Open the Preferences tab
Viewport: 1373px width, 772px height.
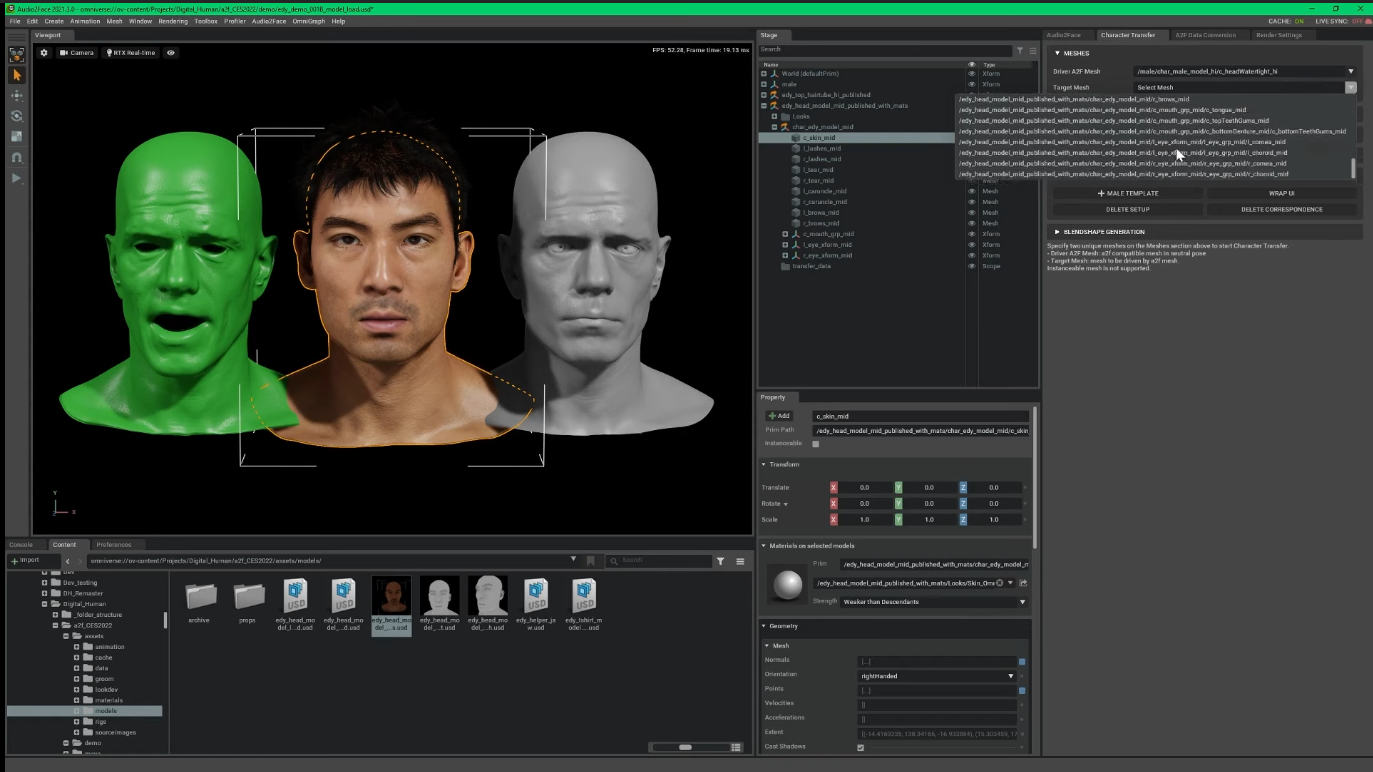[114, 545]
